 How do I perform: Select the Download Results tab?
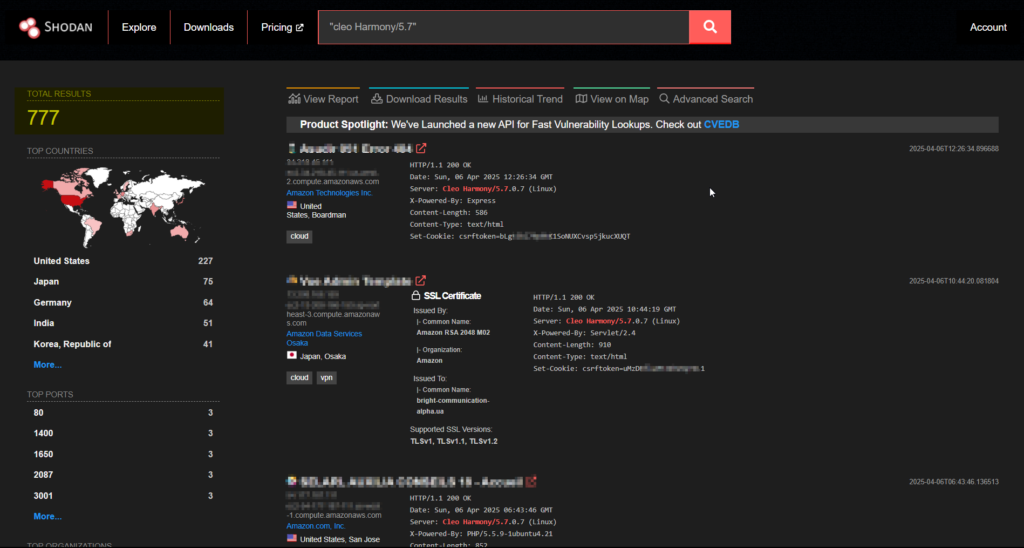(419, 99)
